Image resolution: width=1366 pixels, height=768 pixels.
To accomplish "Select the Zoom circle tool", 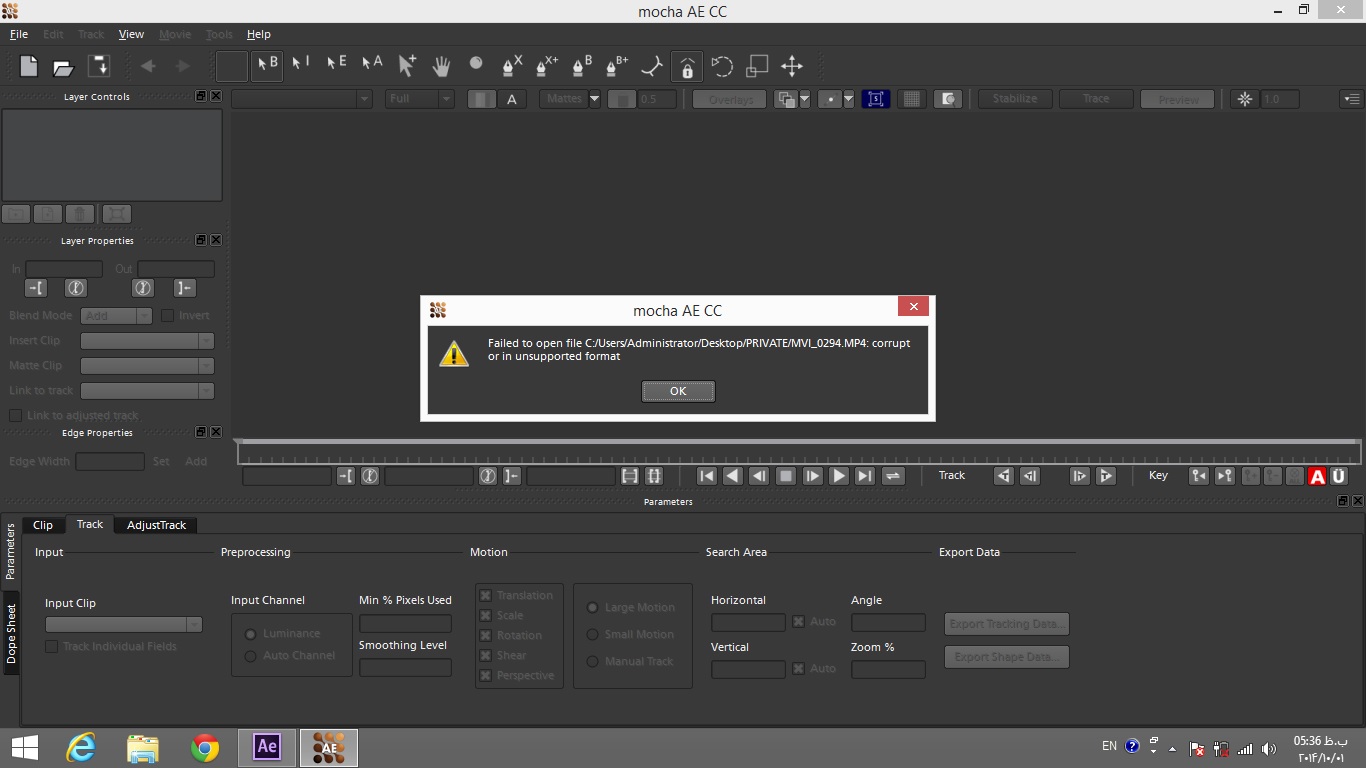I will point(476,63).
